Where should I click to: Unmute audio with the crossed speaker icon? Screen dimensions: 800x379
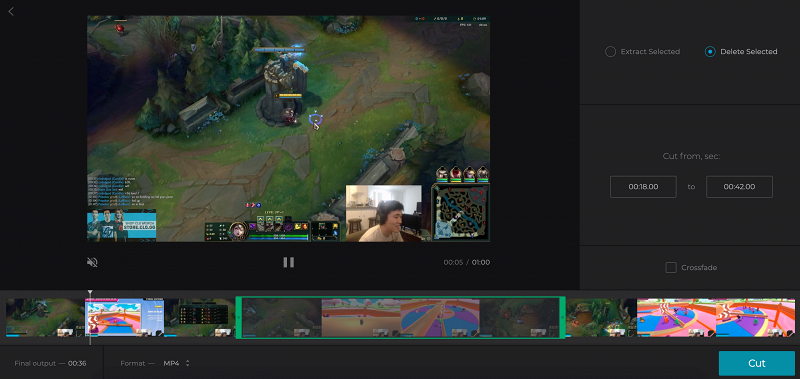coord(92,262)
